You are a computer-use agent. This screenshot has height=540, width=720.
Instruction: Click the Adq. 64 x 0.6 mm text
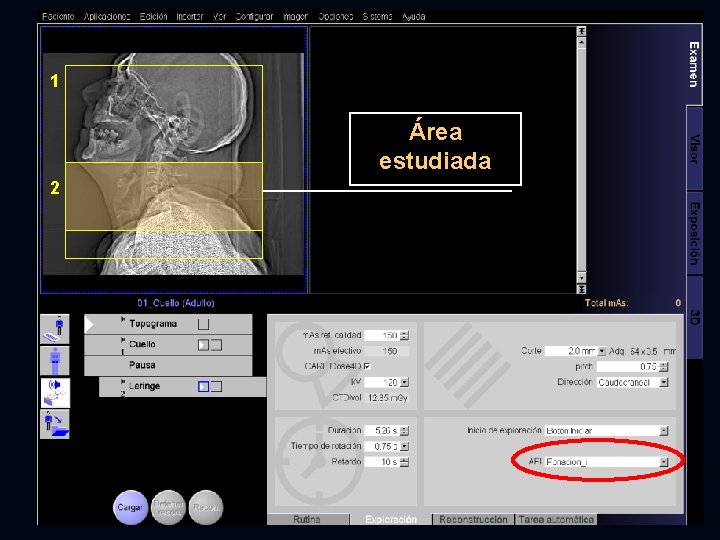tap(642, 351)
